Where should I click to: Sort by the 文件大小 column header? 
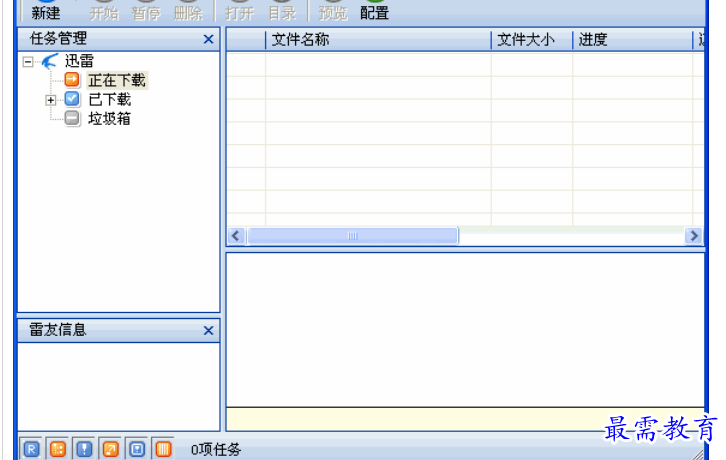pos(532,40)
